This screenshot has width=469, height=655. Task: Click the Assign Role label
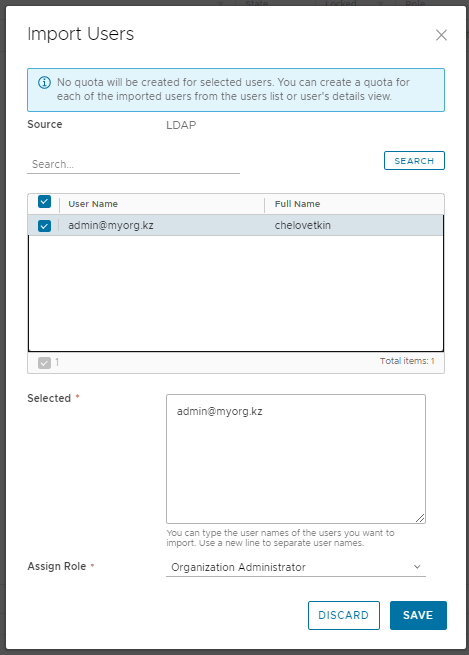tap(57, 566)
